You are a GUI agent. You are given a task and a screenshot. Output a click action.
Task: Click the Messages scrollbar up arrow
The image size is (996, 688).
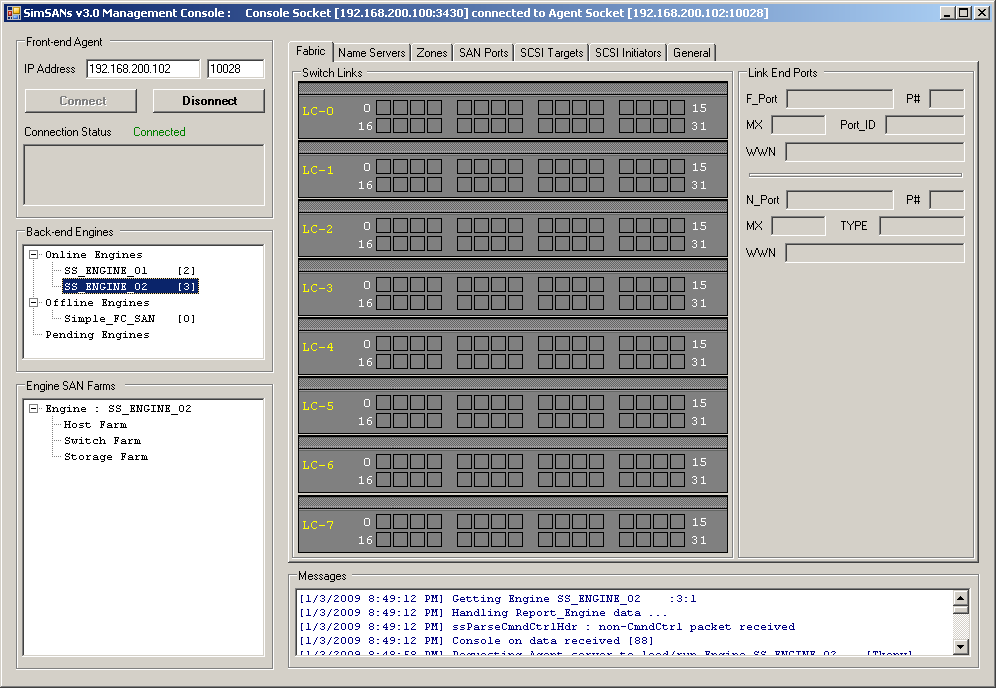960,598
